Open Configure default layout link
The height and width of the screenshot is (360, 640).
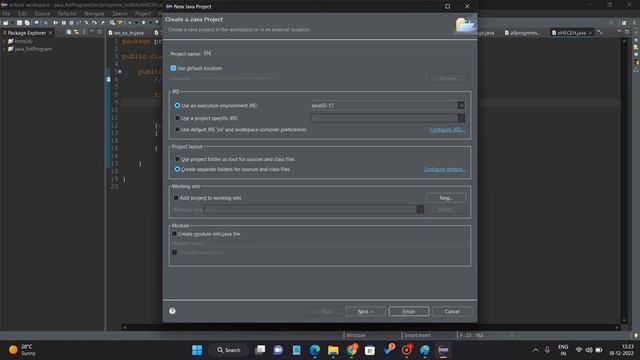(x=444, y=169)
